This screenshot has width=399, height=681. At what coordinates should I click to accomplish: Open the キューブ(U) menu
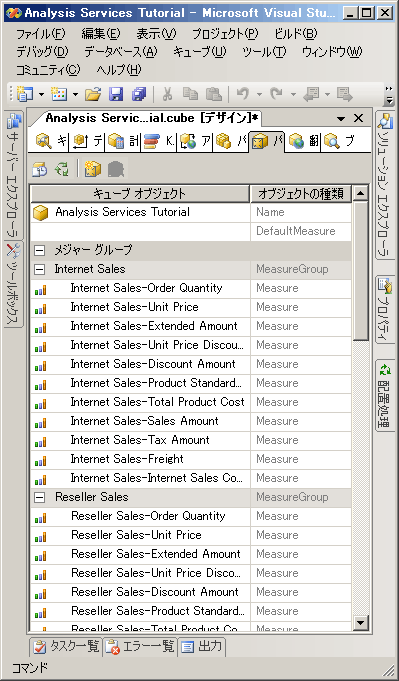[200, 52]
